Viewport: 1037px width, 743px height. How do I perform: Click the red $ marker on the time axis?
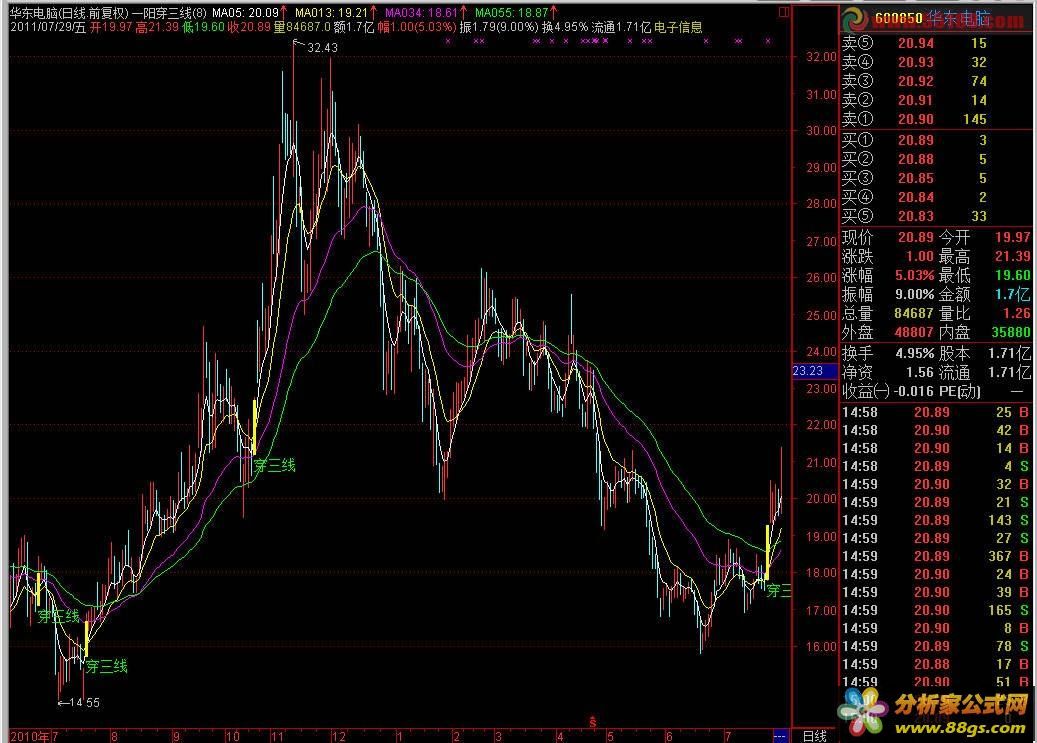(593, 722)
